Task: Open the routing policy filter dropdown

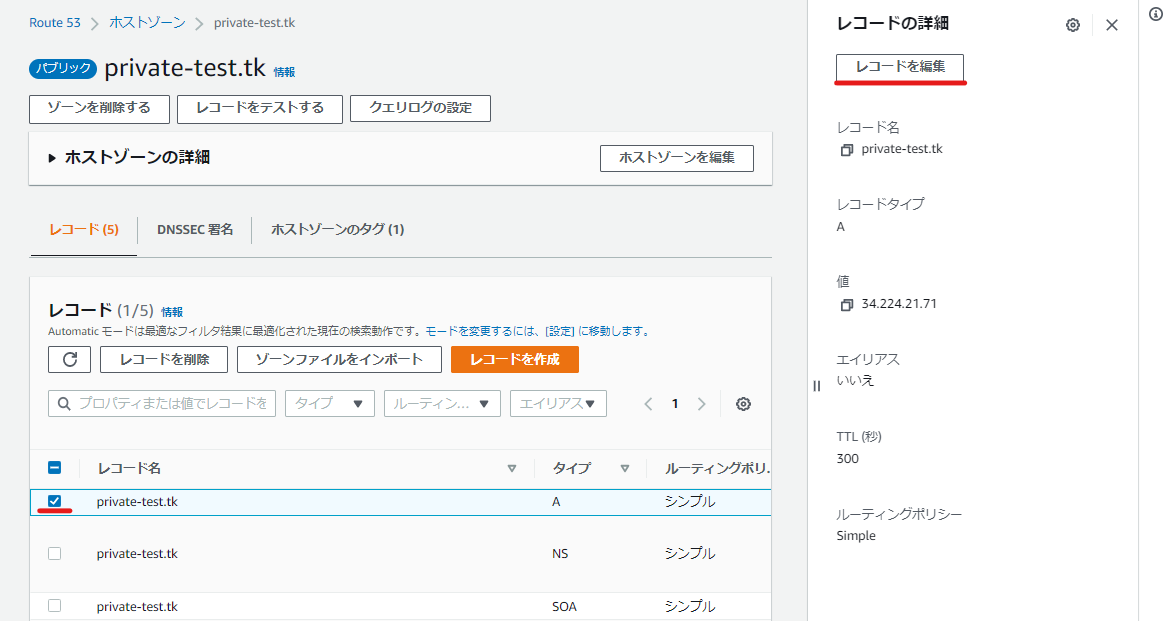Action: 442,404
